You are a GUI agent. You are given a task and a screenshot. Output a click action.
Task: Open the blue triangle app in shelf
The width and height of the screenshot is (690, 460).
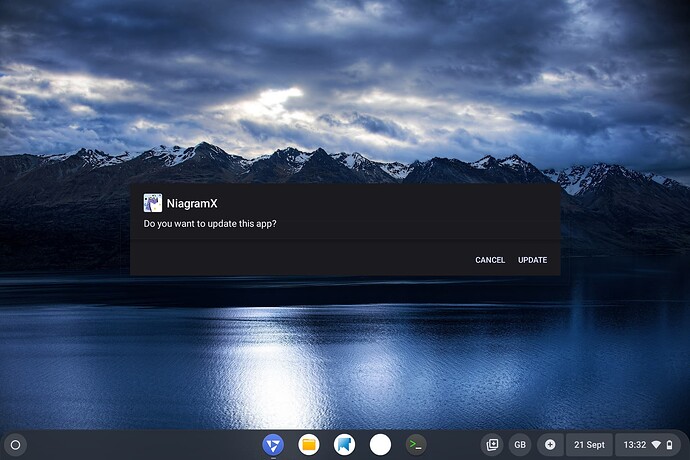(x=273, y=445)
